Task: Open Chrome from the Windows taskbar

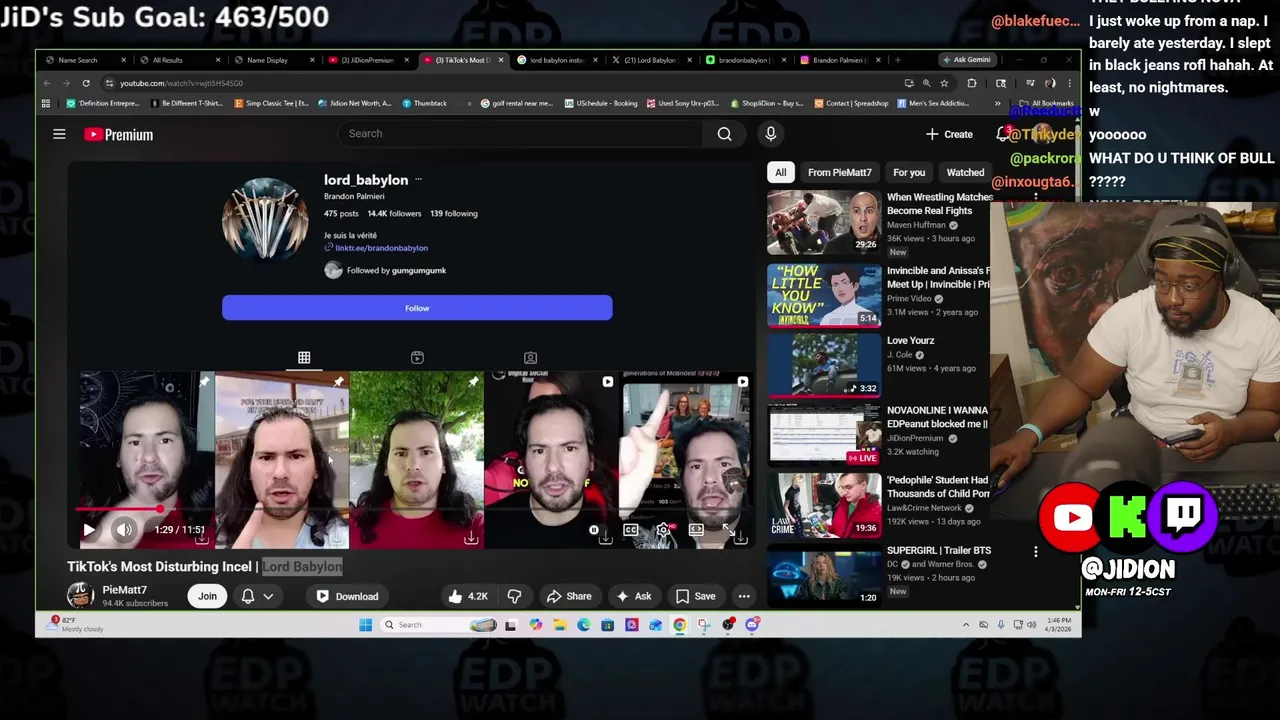Action: [x=680, y=625]
